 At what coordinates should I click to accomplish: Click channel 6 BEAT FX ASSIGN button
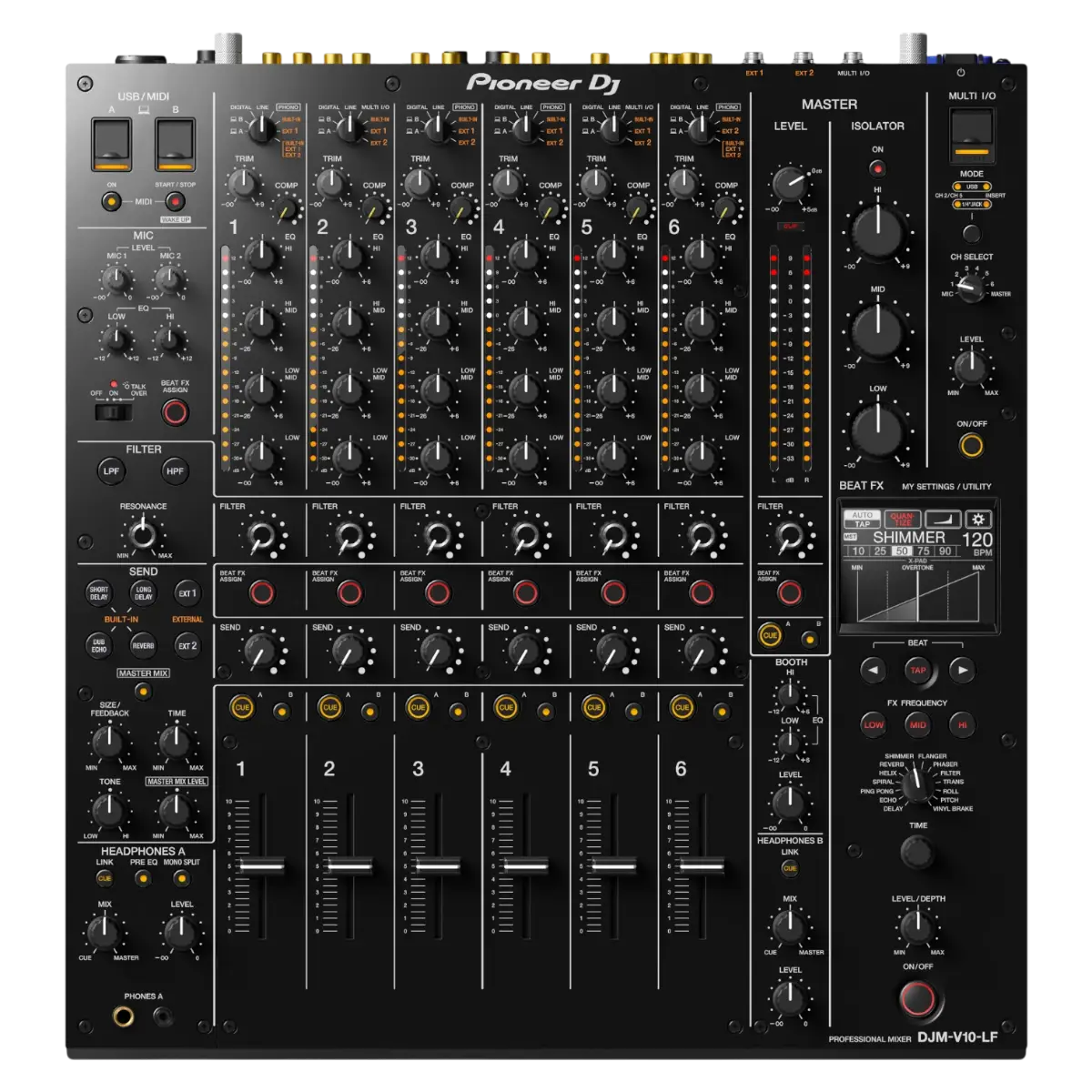[702, 593]
